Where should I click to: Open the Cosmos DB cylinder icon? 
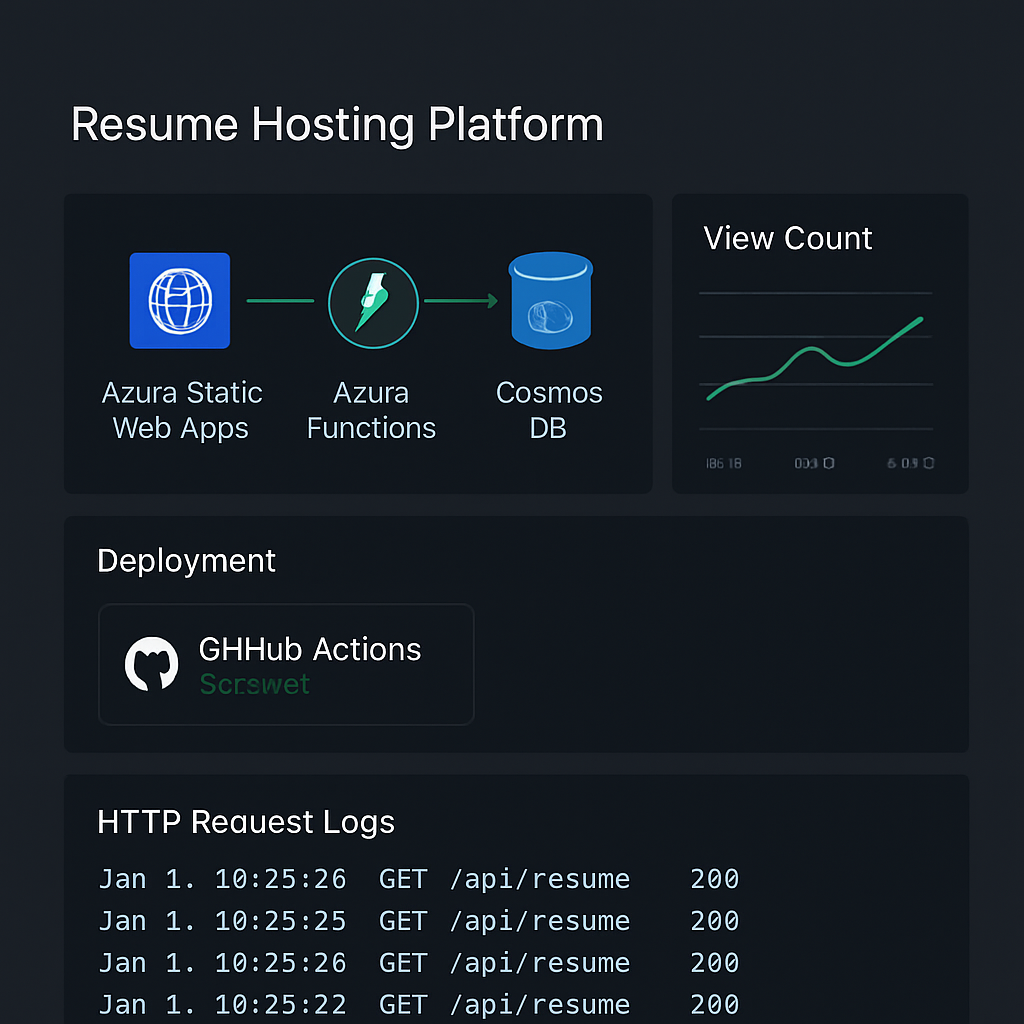click(551, 300)
